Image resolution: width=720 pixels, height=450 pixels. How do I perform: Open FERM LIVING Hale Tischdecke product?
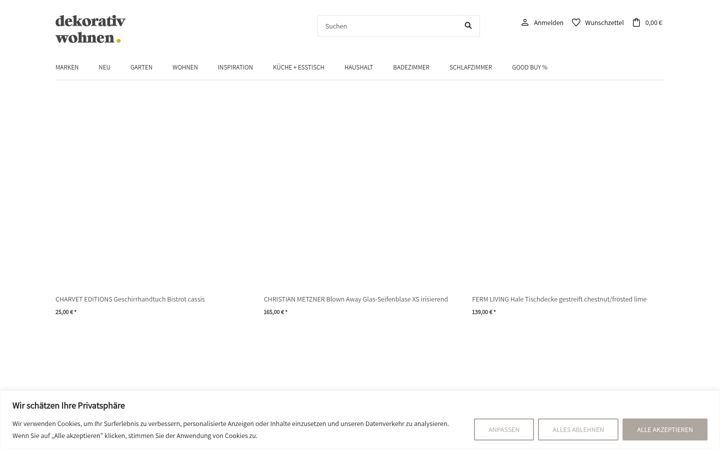coord(559,299)
